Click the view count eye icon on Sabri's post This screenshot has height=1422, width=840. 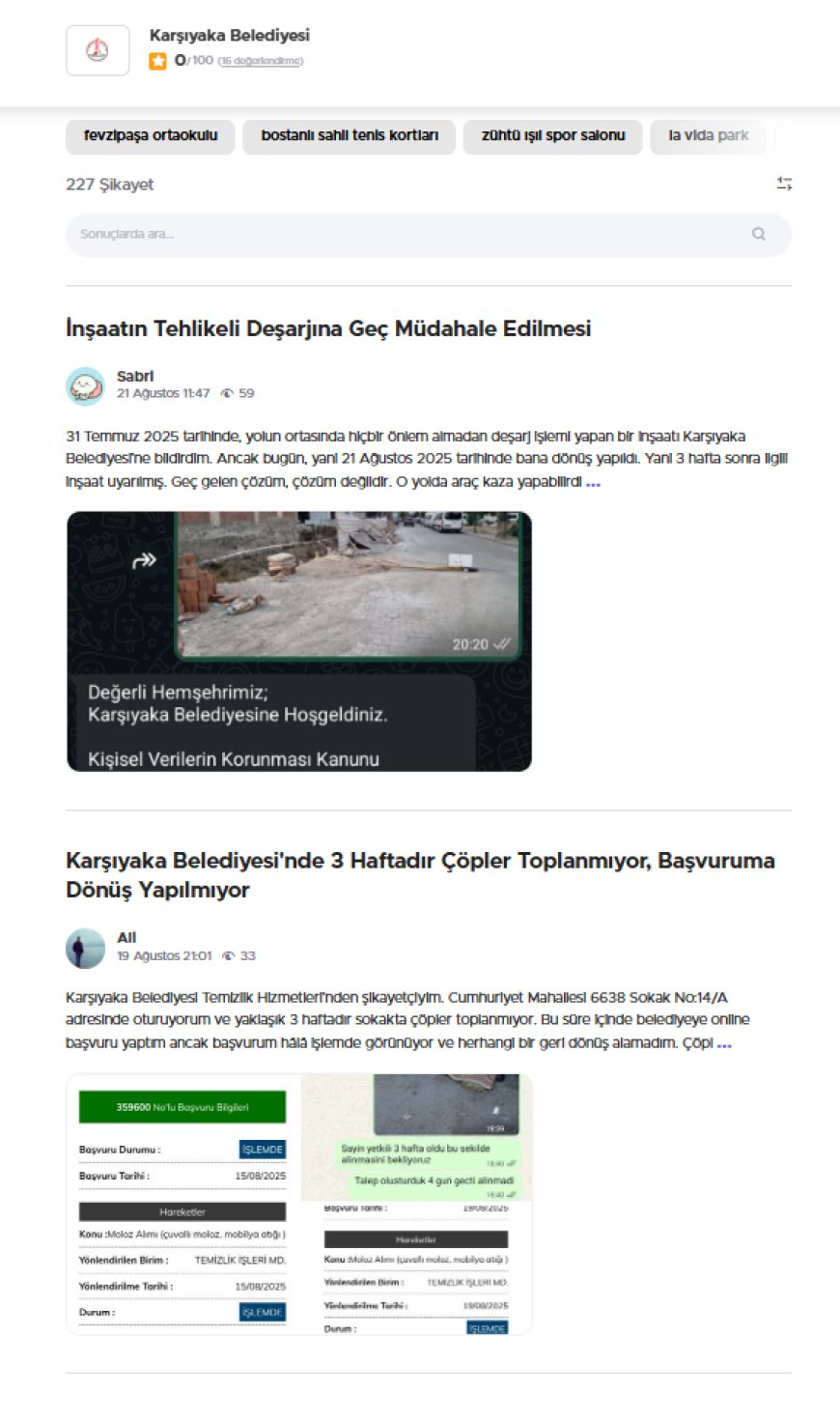coord(228,394)
